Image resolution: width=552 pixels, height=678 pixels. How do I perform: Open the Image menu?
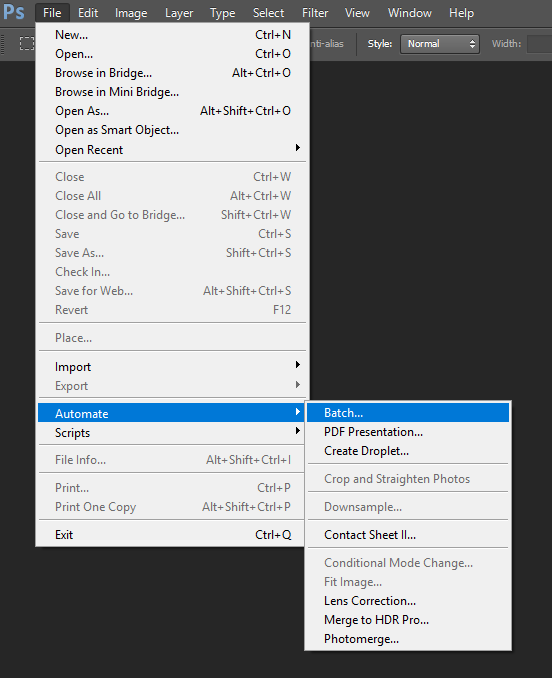tap(131, 13)
